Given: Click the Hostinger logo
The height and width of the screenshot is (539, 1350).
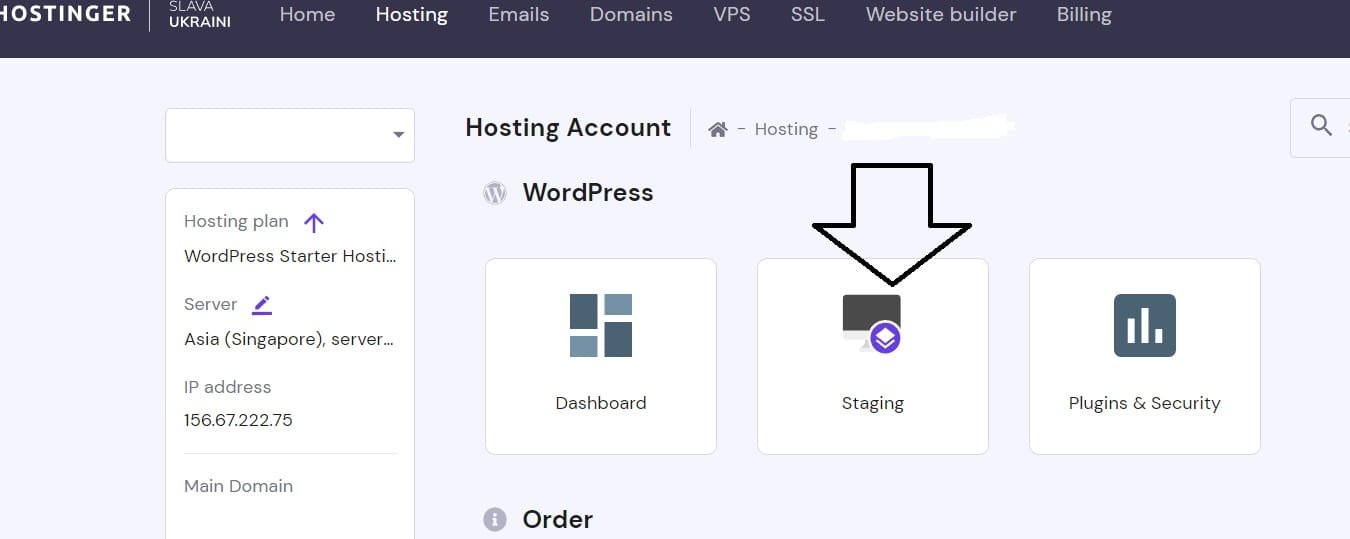Looking at the screenshot, I should coord(65,14).
